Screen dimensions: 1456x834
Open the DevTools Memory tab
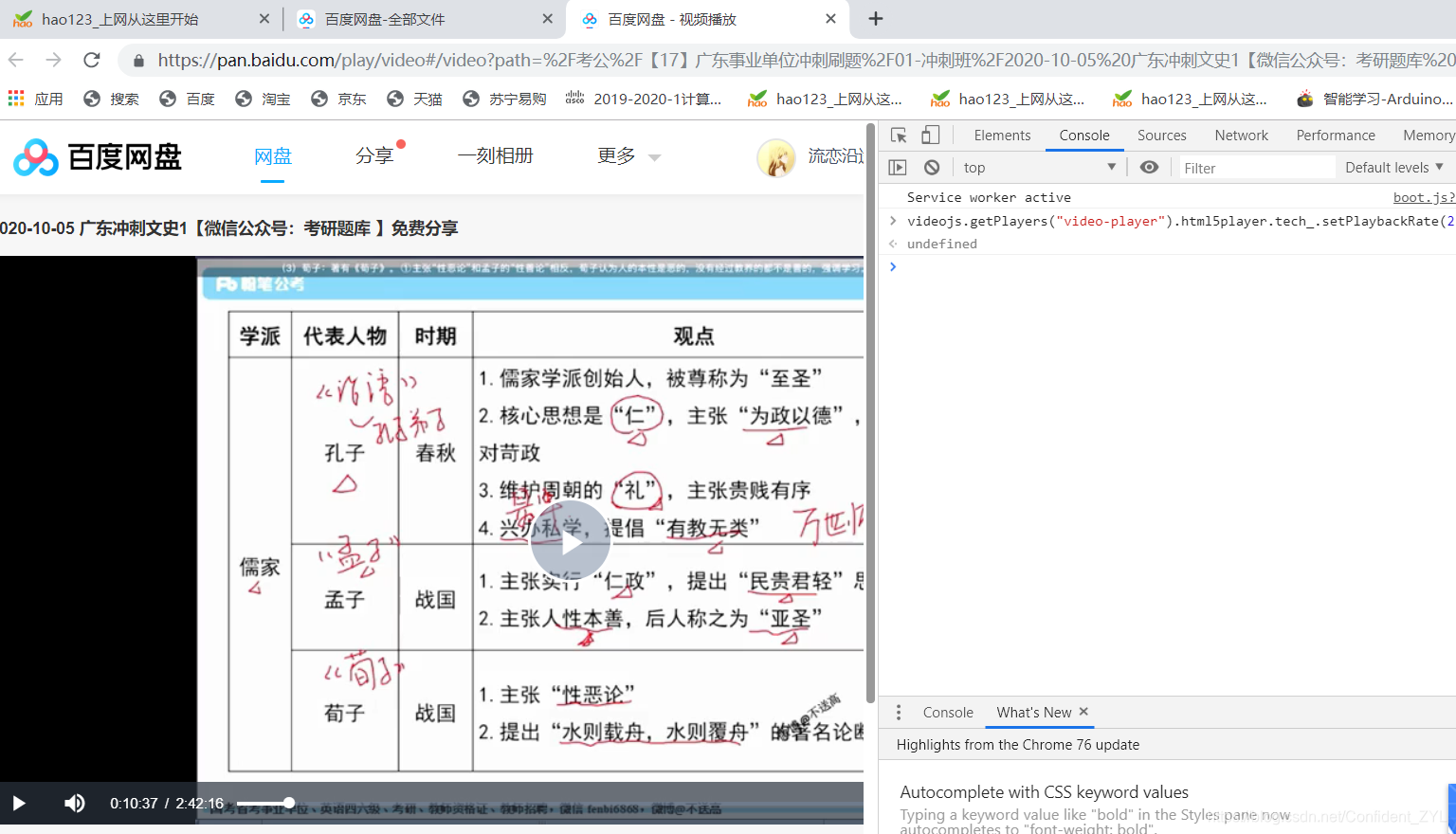[x=1429, y=136]
